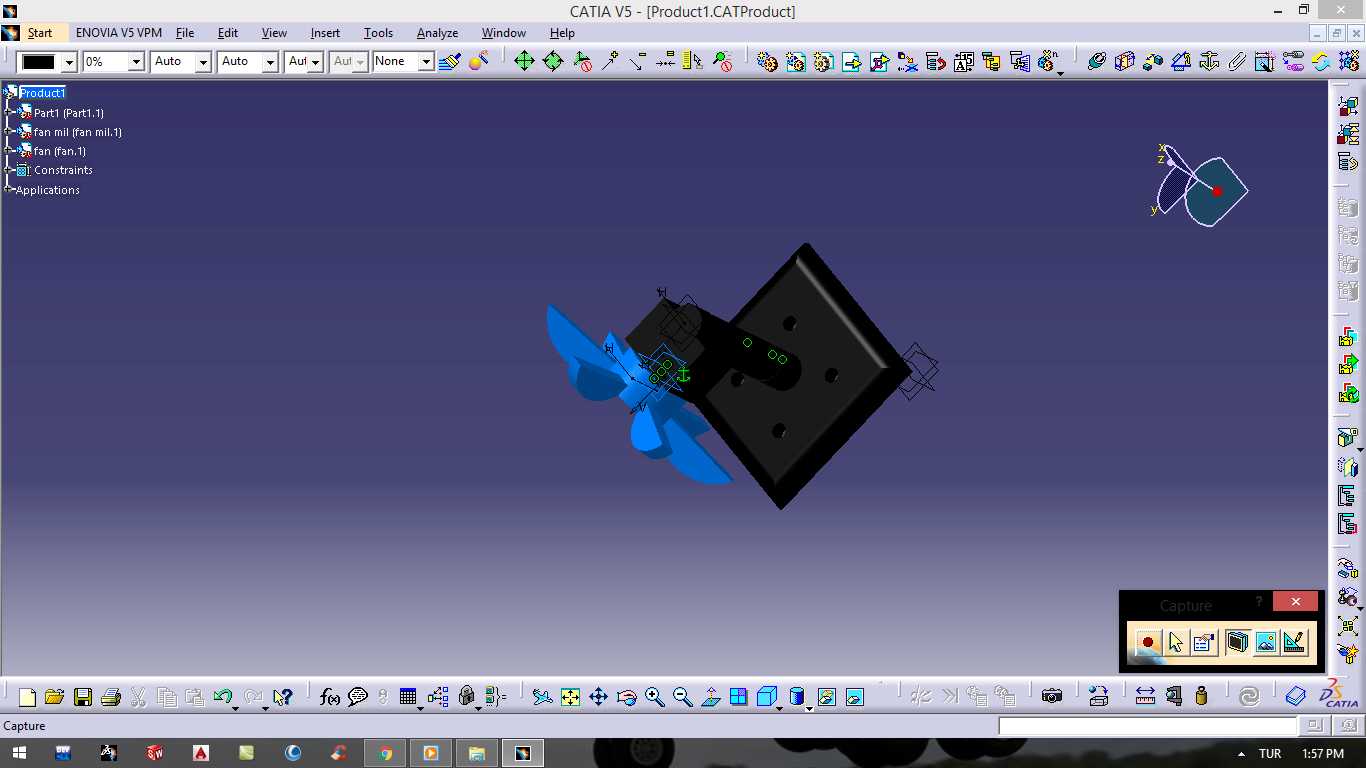The width and height of the screenshot is (1366, 768).
Task: Toggle Screen mode in Capture toolbar
Action: pyautogui.click(x=1237, y=643)
